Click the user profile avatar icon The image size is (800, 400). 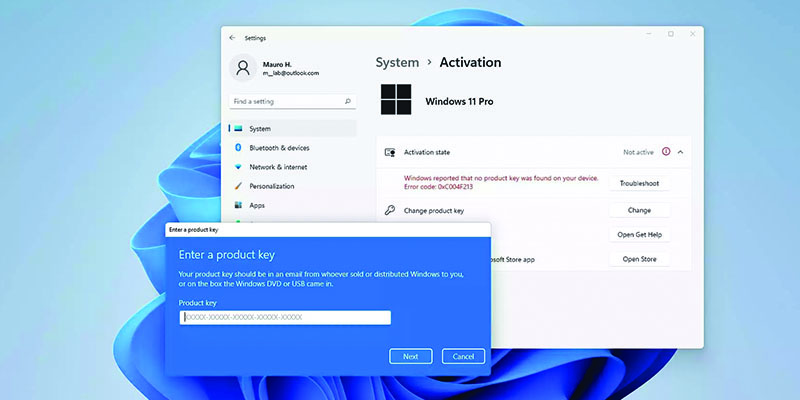(243, 67)
